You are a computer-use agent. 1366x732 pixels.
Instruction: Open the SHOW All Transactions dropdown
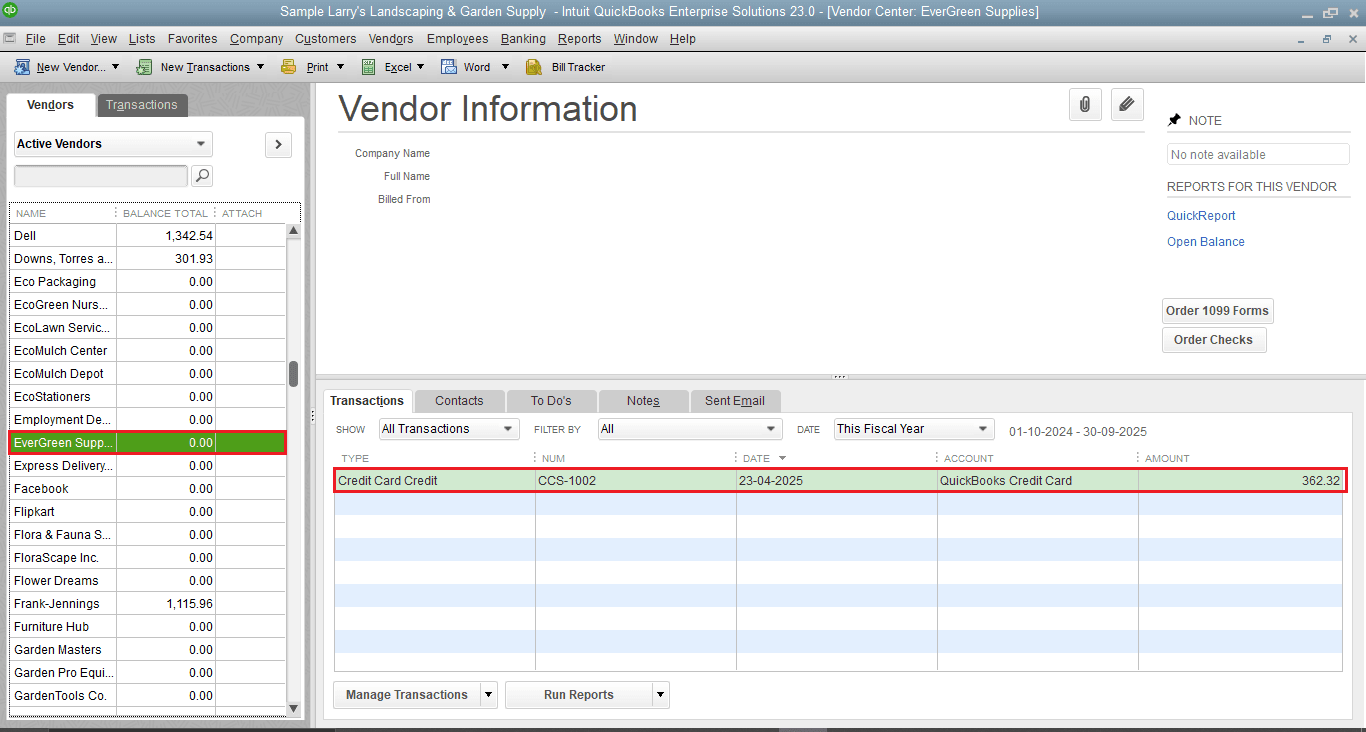click(448, 428)
